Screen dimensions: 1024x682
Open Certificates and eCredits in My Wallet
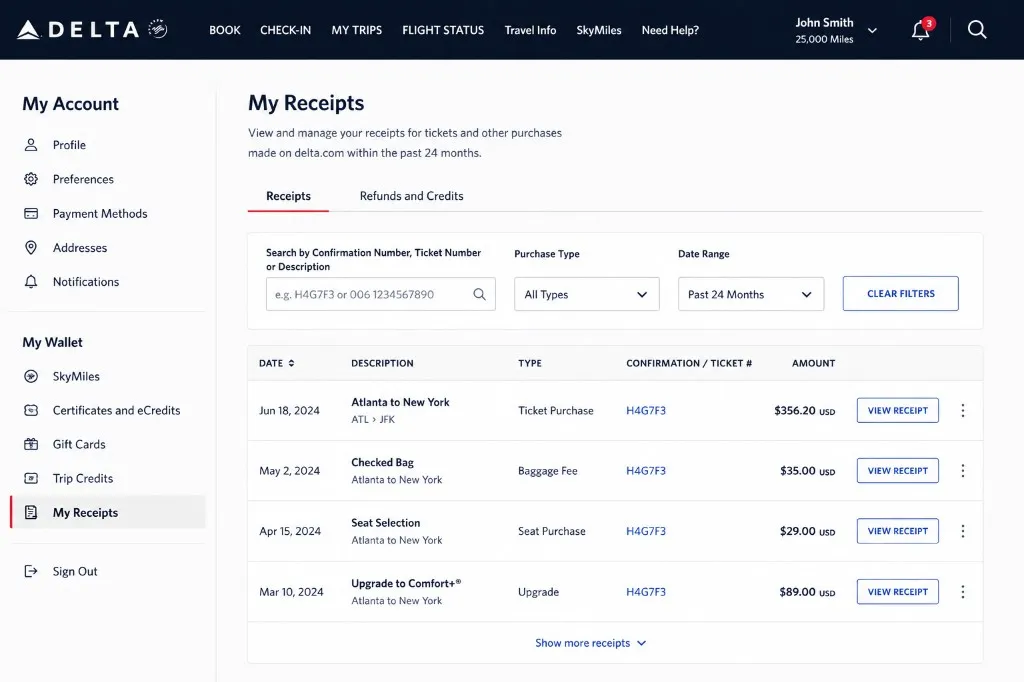point(116,410)
